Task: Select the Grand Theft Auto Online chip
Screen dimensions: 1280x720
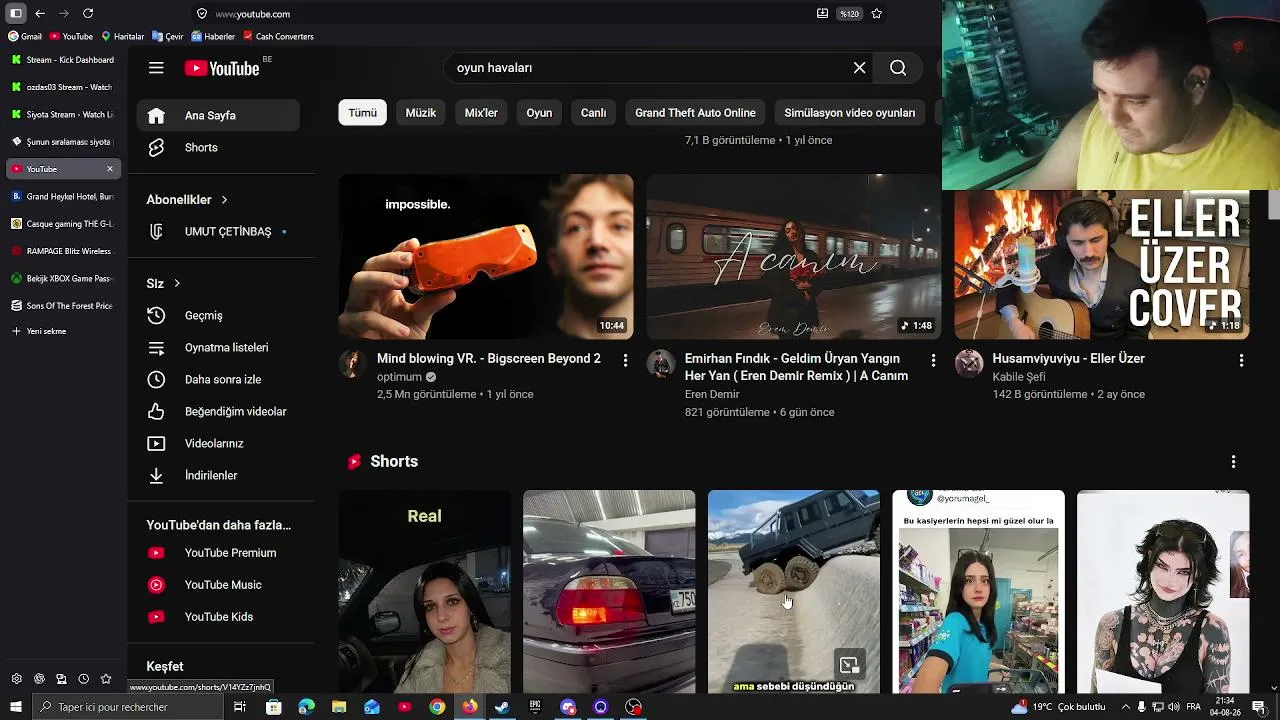Action: 695,113
